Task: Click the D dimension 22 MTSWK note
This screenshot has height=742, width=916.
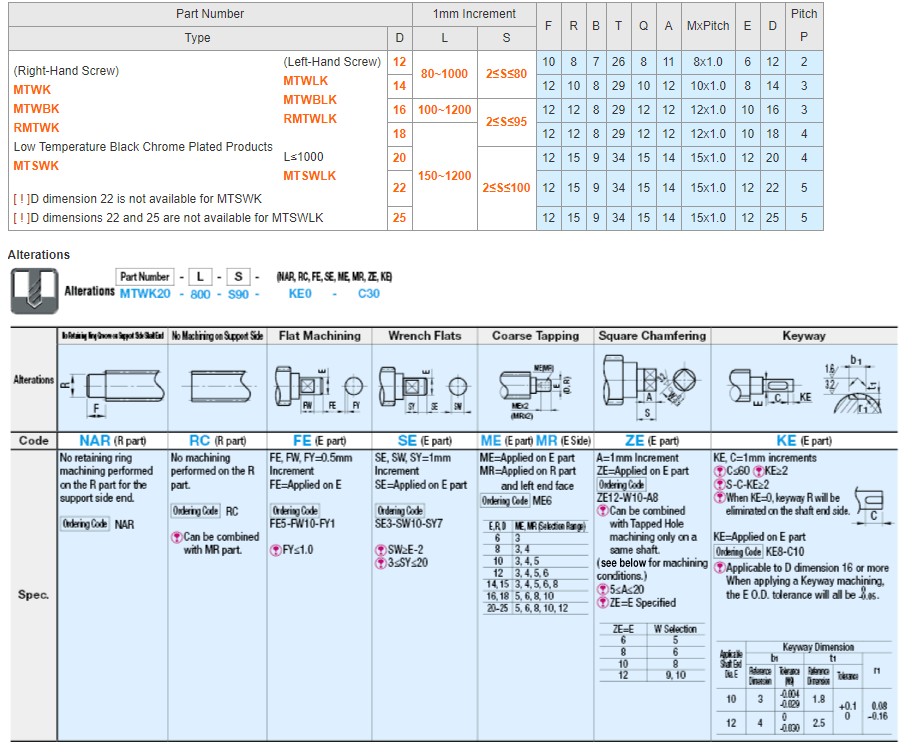Action: (x=138, y=199)
